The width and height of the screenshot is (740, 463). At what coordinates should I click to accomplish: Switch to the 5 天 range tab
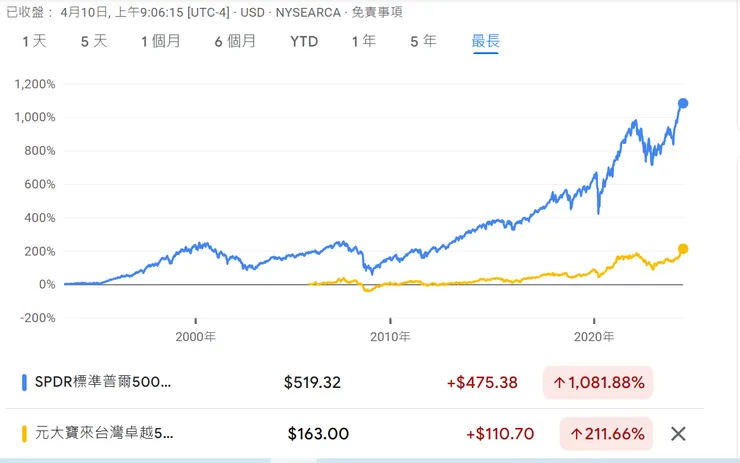94,42
